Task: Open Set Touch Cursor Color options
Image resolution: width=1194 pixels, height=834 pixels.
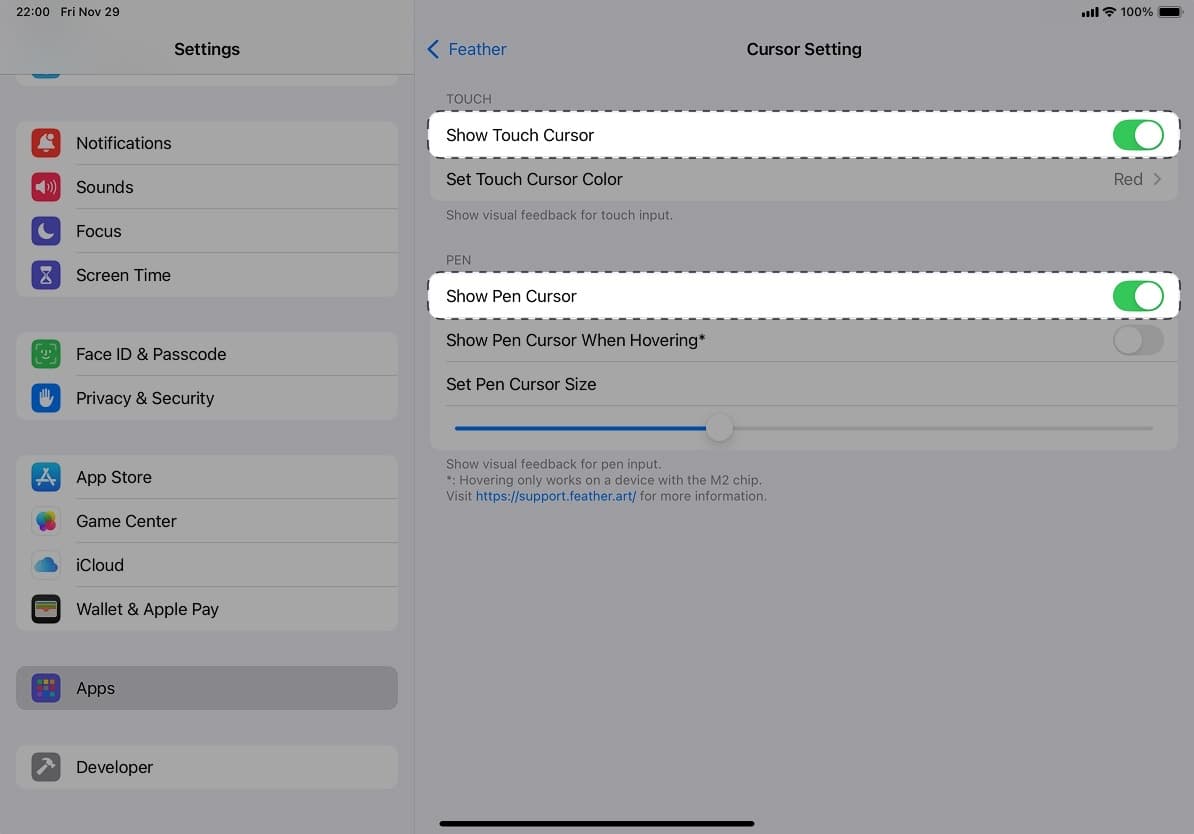Action: tap(803, 180)
